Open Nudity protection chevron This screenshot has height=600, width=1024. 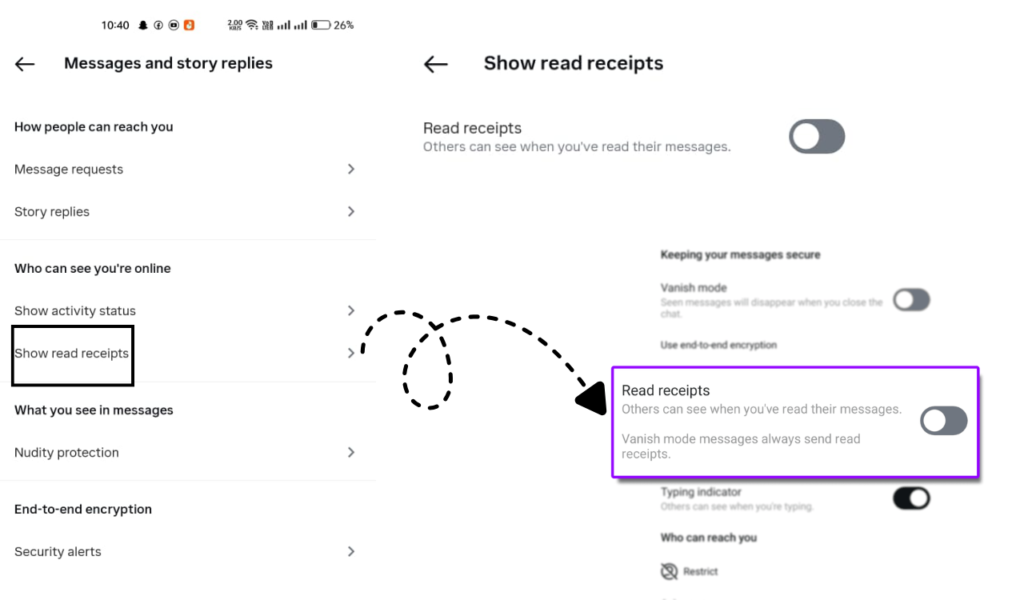[x=351, y=452]
